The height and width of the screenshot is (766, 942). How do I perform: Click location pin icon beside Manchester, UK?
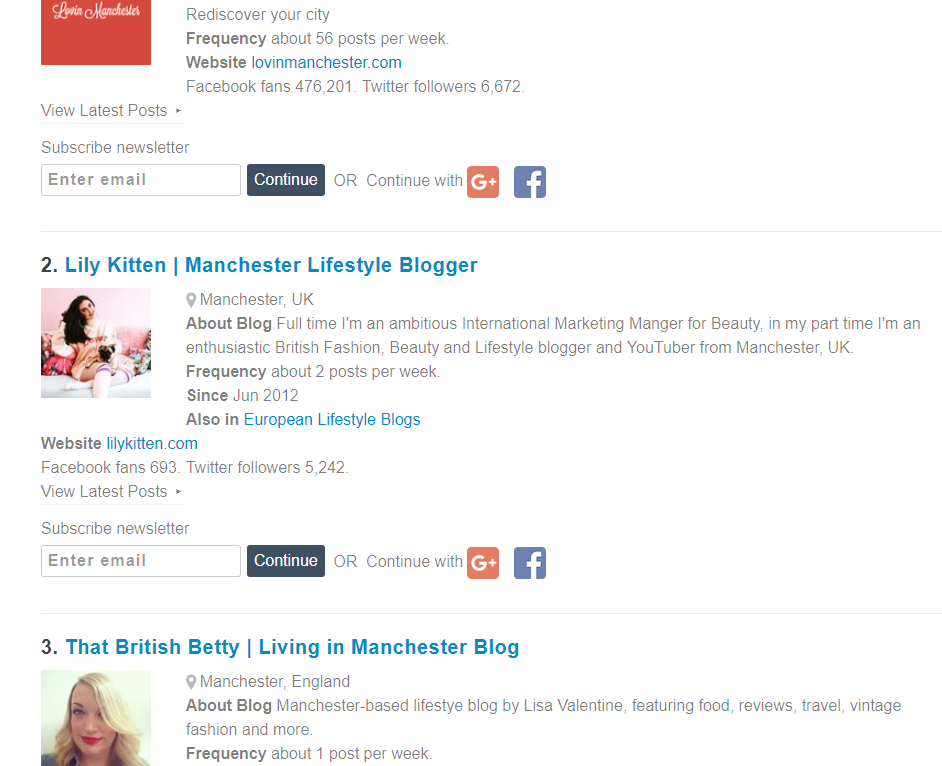(191, 300)
